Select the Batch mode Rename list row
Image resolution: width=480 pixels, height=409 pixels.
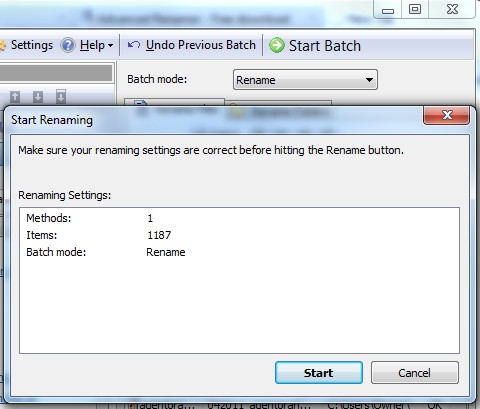click(x=239, y=252)
